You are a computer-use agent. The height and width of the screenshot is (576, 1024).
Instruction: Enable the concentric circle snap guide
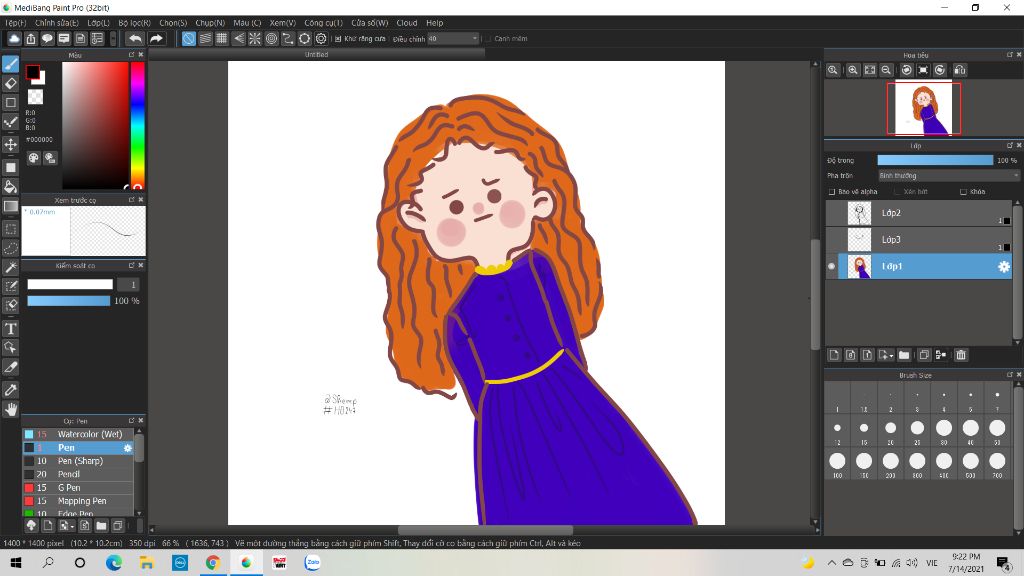pos(271,39)
